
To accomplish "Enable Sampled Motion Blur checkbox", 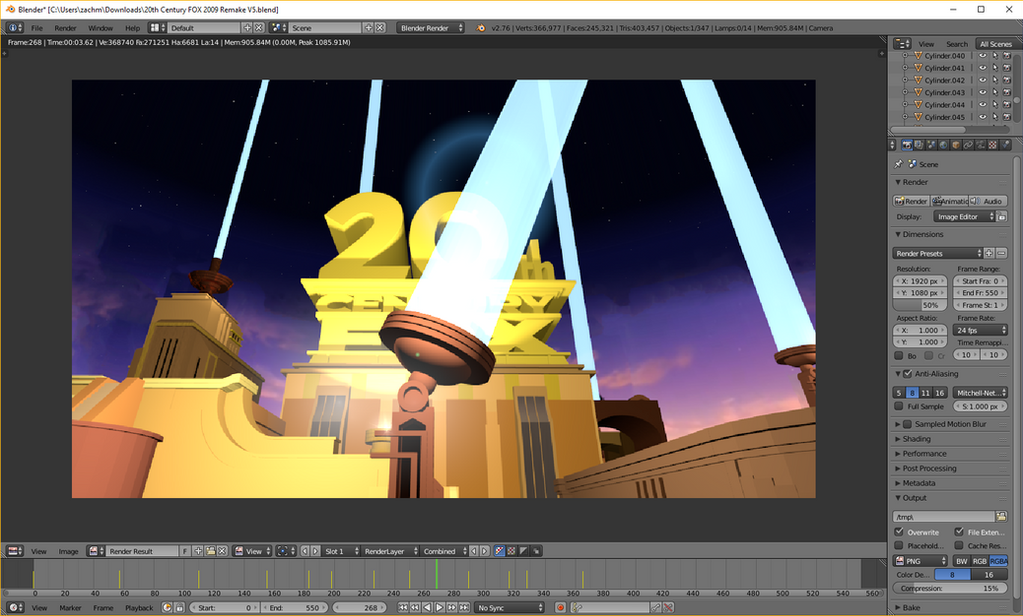I will (x=908, y=424).
